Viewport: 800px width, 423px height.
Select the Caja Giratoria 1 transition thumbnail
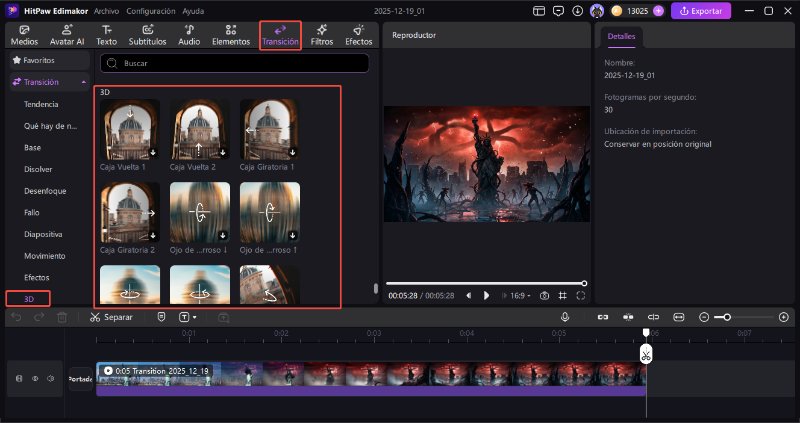(269, 129)
